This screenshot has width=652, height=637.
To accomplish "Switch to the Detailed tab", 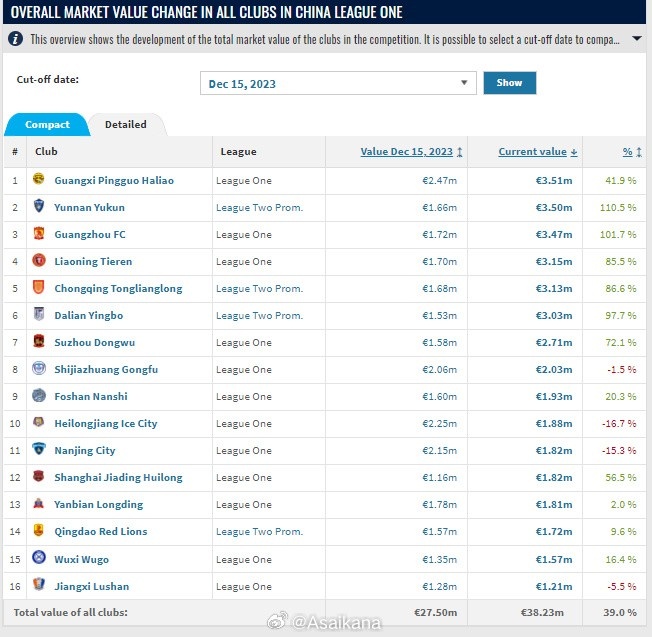I will coord(126,125).
